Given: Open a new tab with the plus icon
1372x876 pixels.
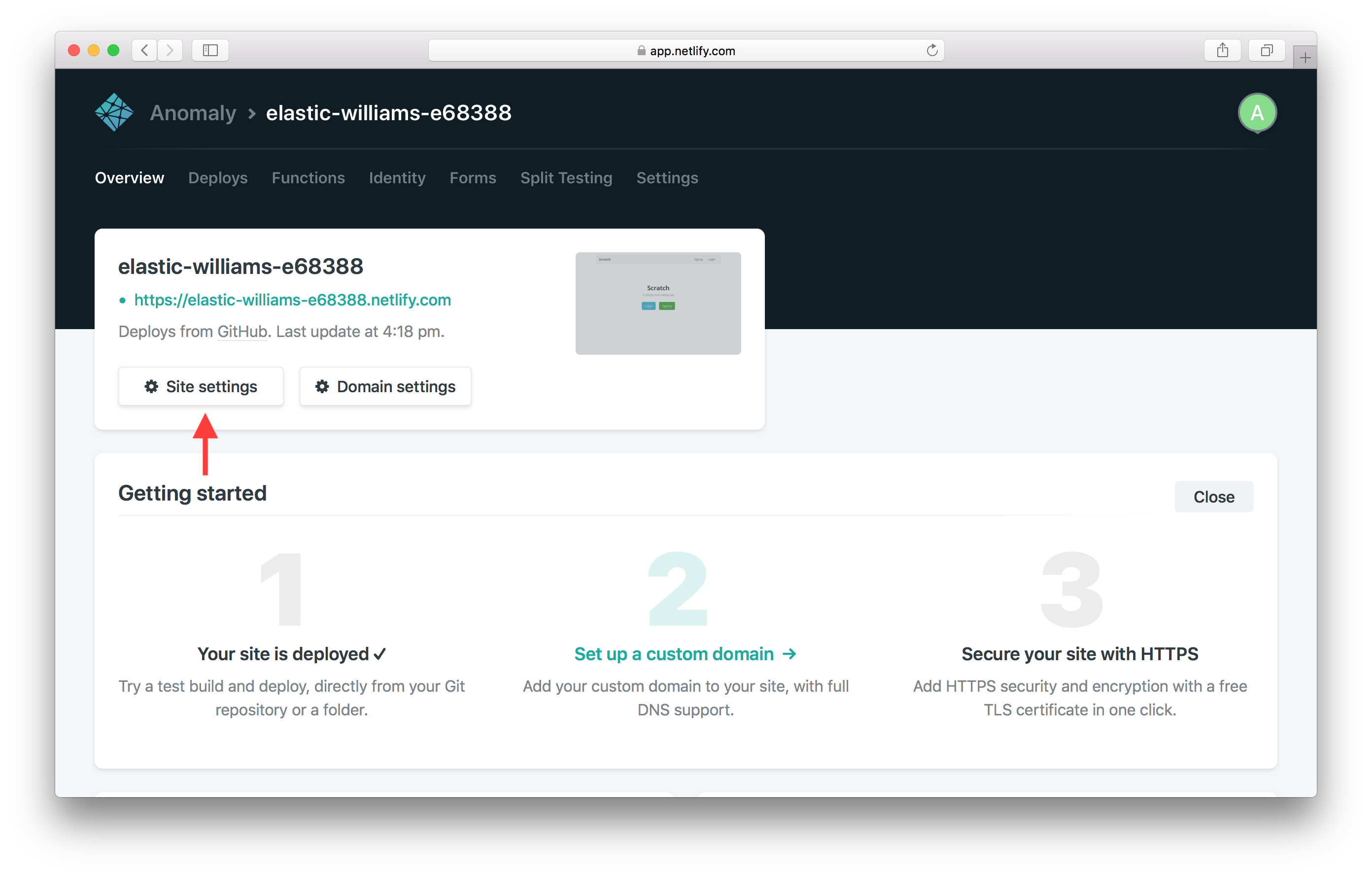Looking at the screenshot, I should click(x=1305, y=58).
